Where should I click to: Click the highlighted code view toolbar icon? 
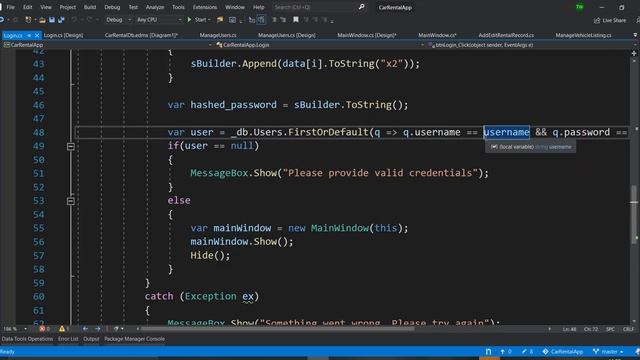pos(261,20)
